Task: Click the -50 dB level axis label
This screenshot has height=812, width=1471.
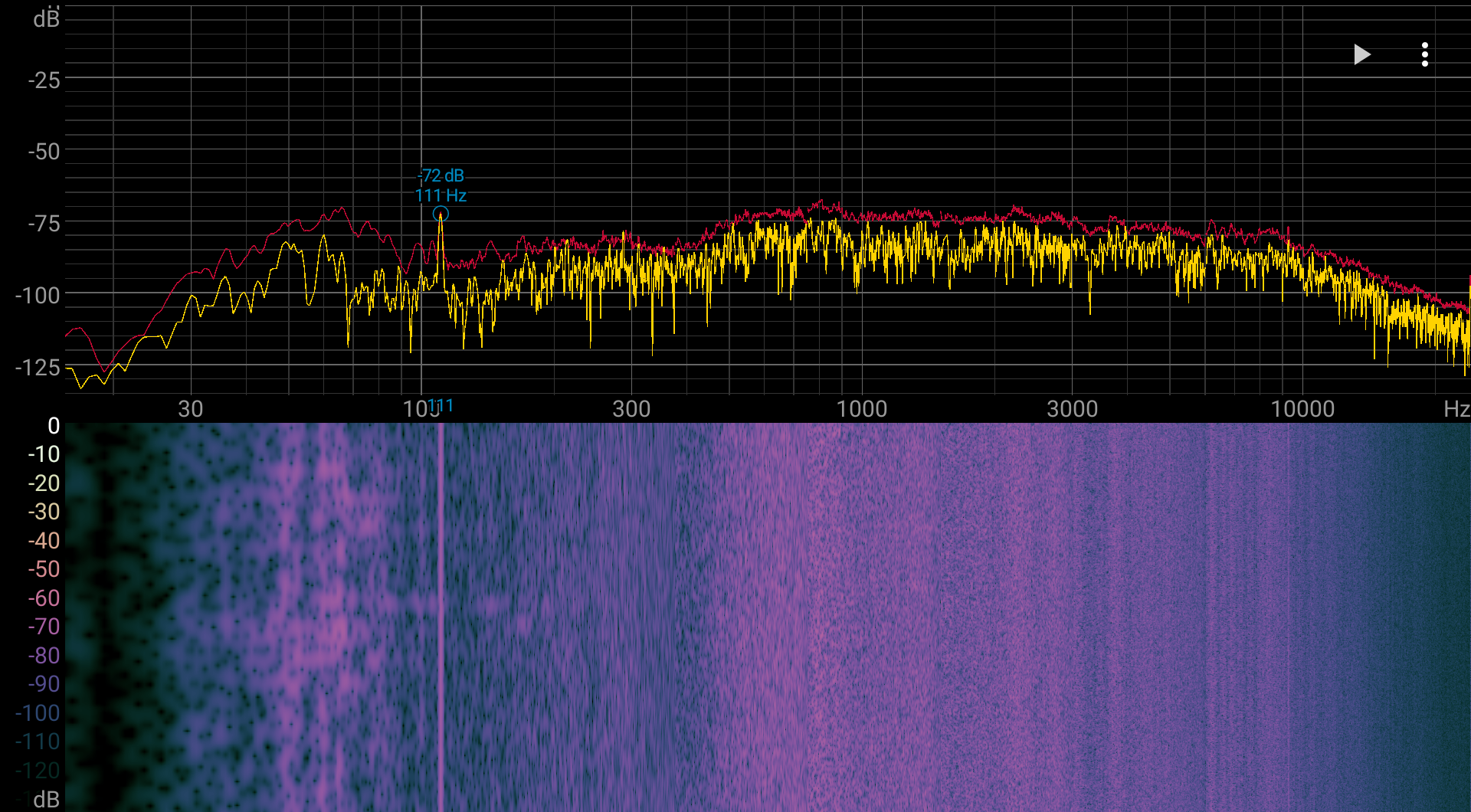Action: [x=44, y=152]
